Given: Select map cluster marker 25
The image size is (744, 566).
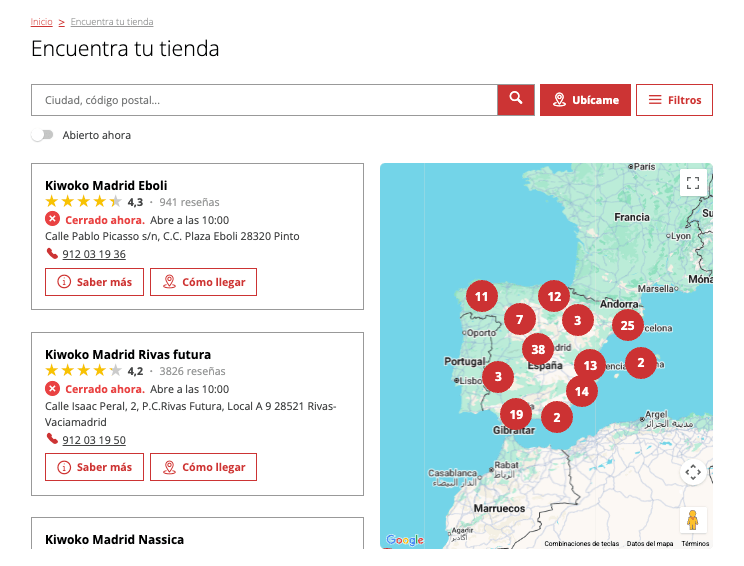Looking at the screenshot, I should 627,325.
